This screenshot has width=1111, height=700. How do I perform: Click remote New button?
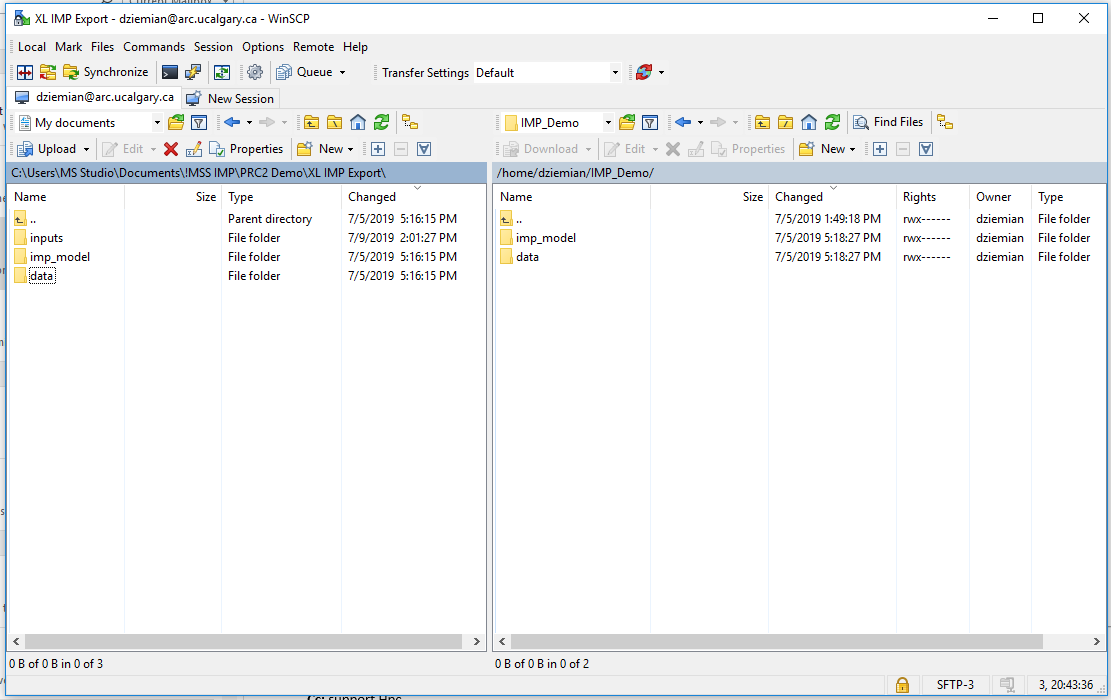pyautogui.click(x=828, y=149)
